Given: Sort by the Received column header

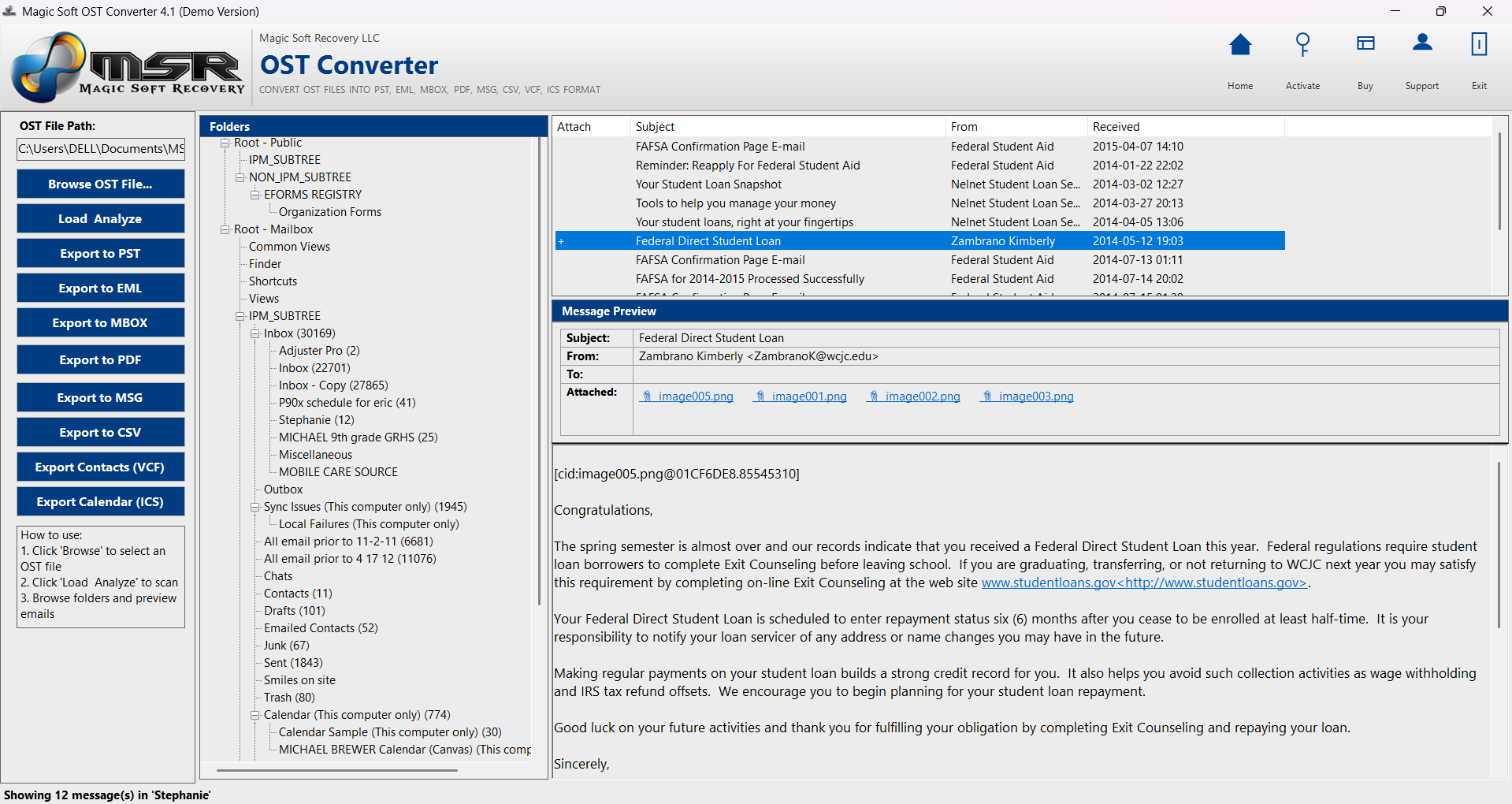Looking at the screenshot, I should point(1186,127).
